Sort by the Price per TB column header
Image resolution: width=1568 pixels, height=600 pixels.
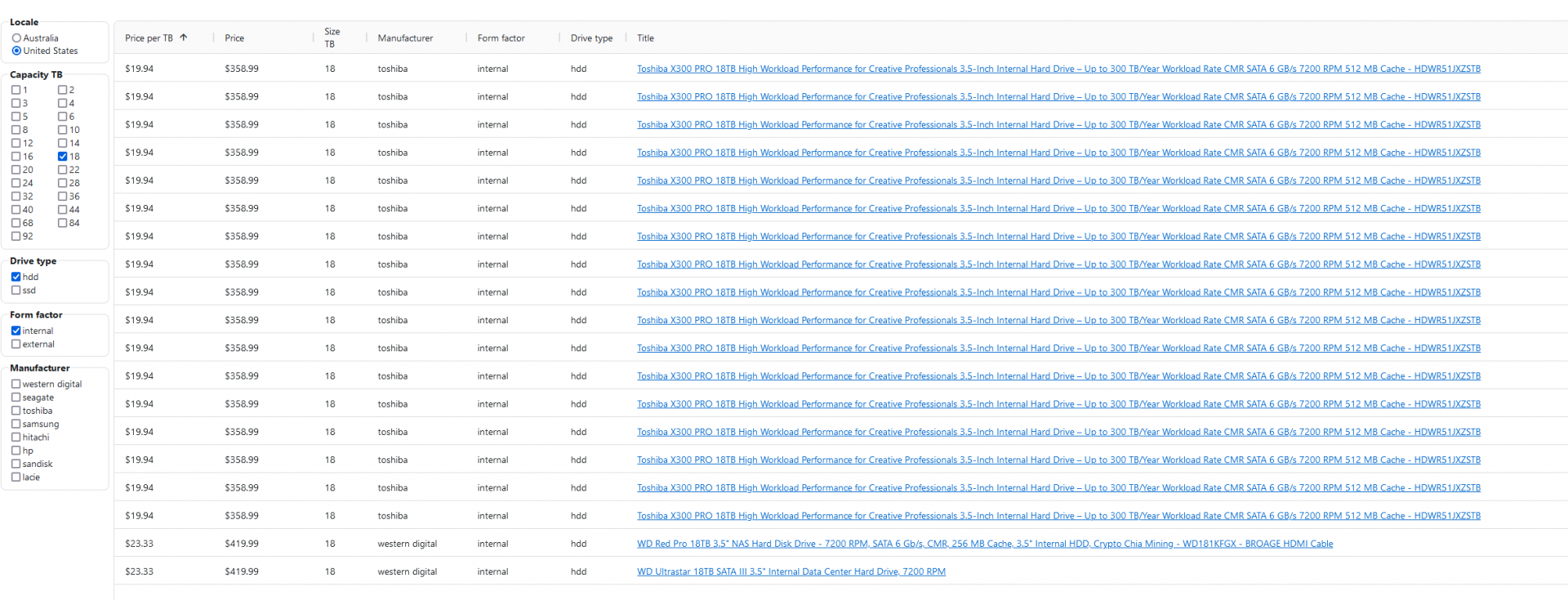point(149,38)
